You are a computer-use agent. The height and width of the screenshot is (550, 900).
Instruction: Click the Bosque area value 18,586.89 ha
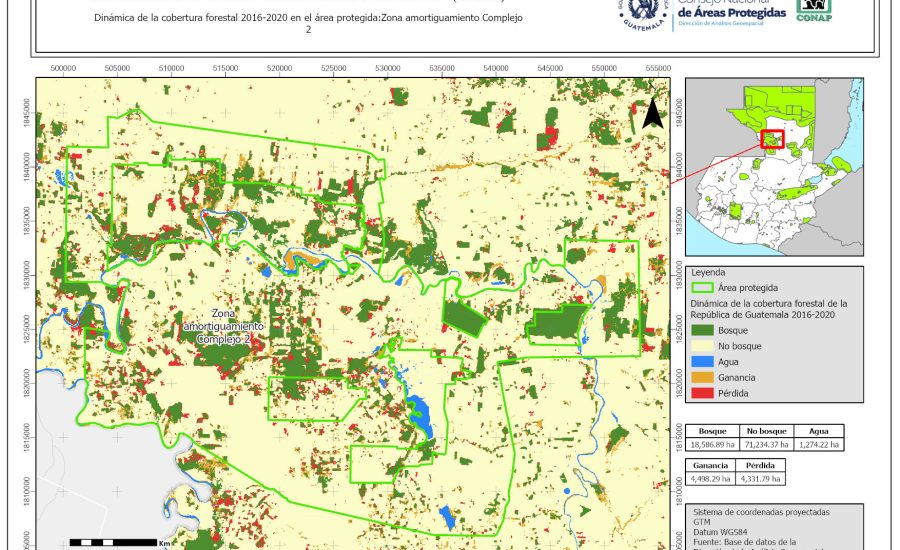click(x=711, y=444)
